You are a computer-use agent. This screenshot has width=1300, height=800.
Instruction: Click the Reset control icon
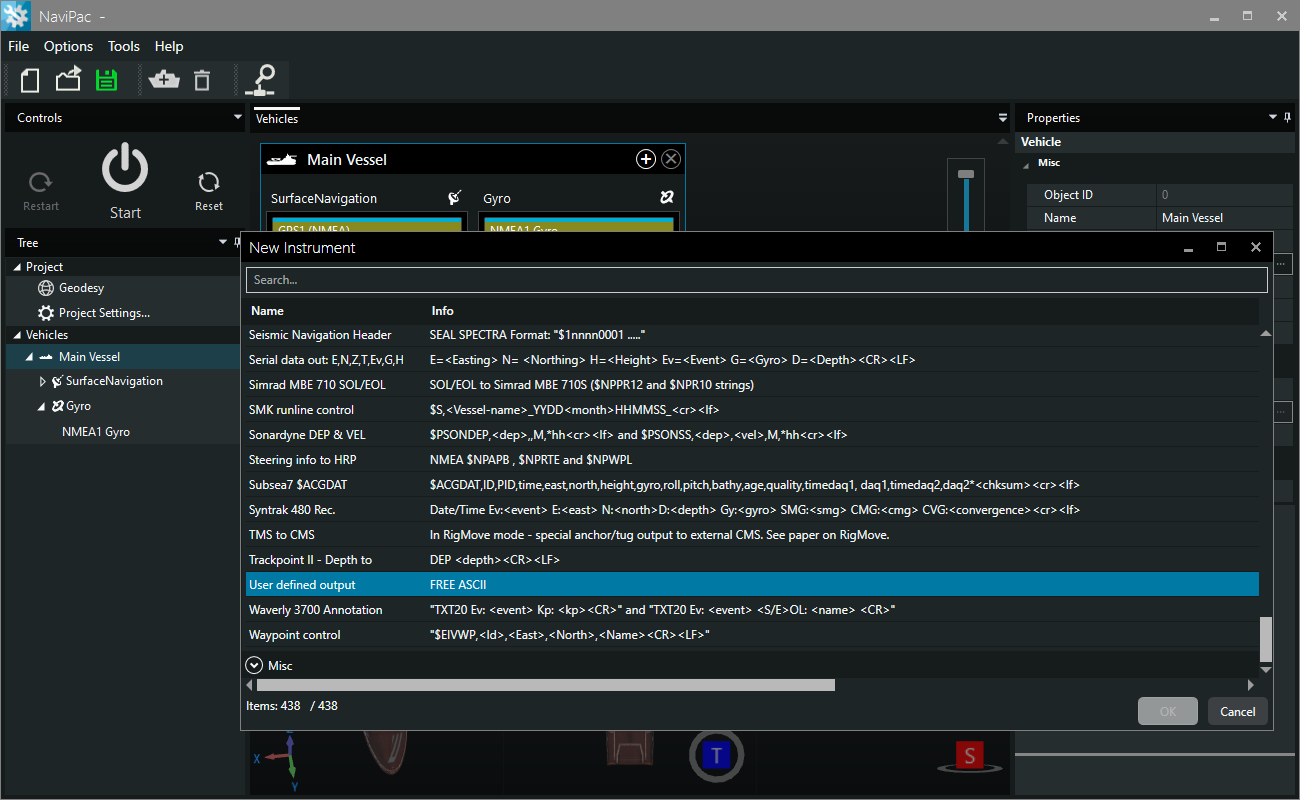[209, 182]
